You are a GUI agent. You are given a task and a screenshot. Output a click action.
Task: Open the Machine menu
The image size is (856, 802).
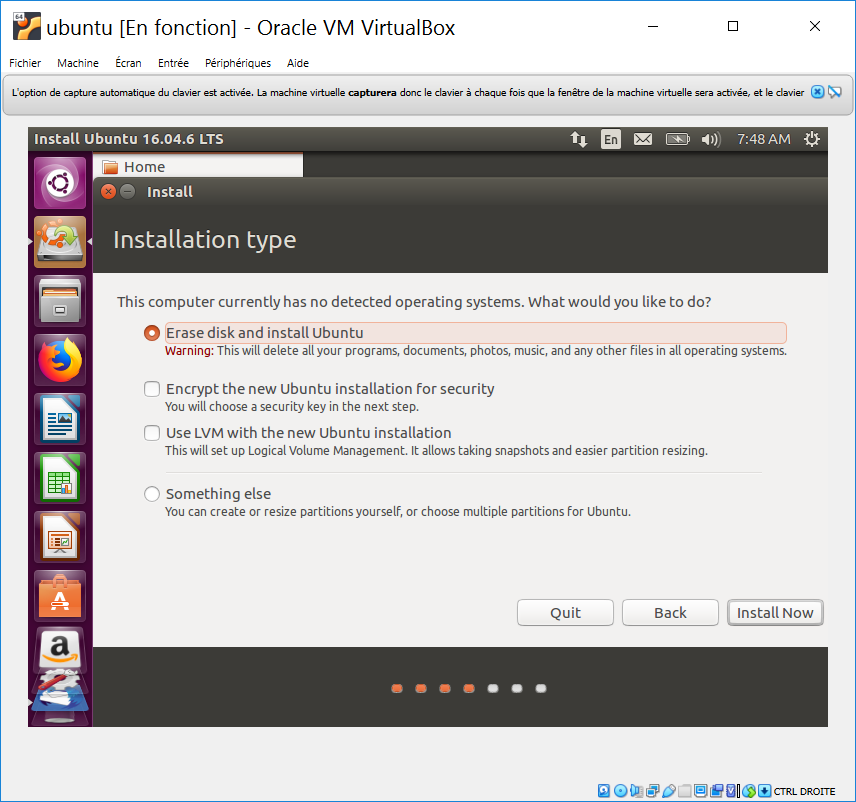78,63
